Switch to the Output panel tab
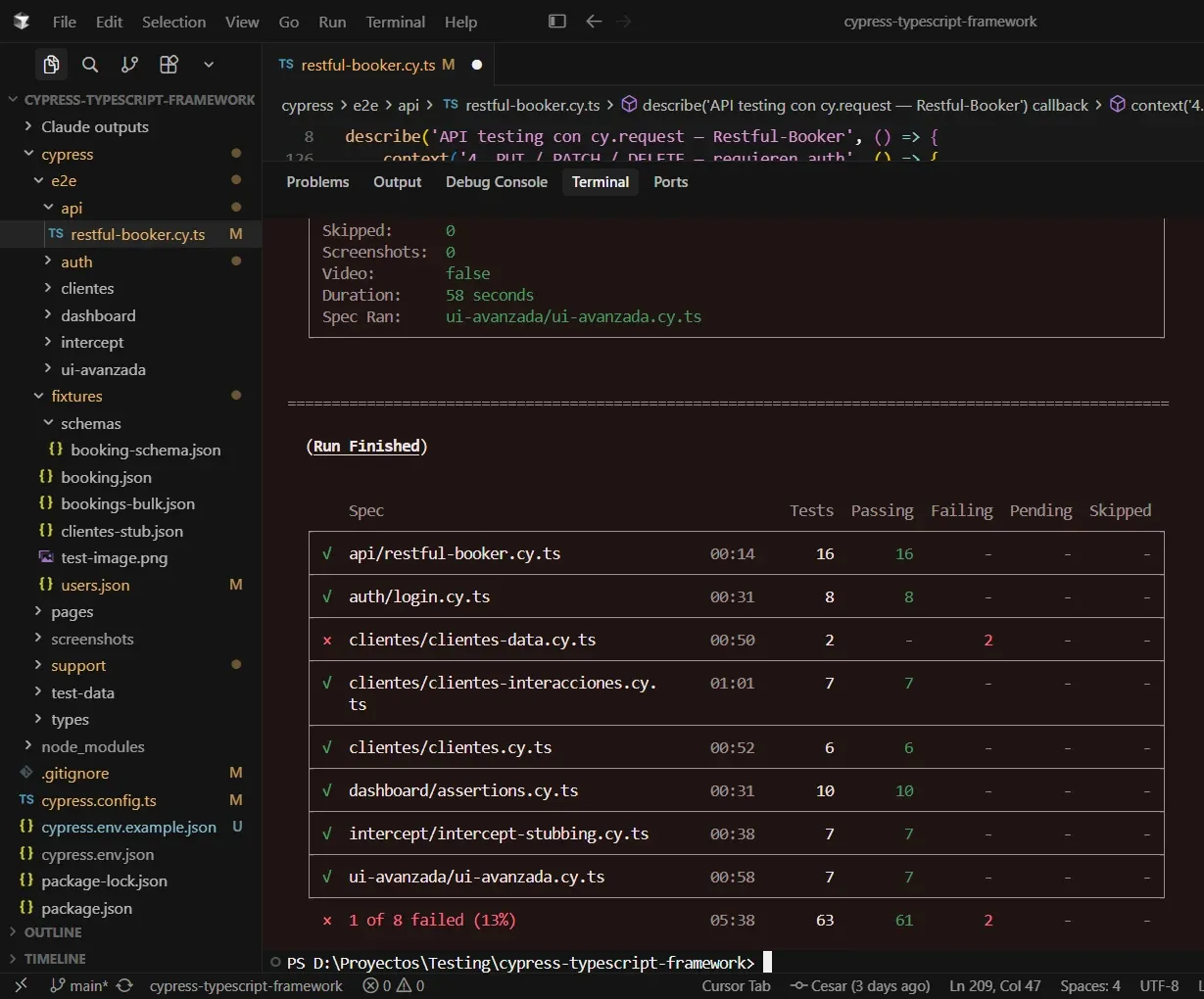Image resolution: width=1204 pixels, height=999 pixels. pos(397,182)
